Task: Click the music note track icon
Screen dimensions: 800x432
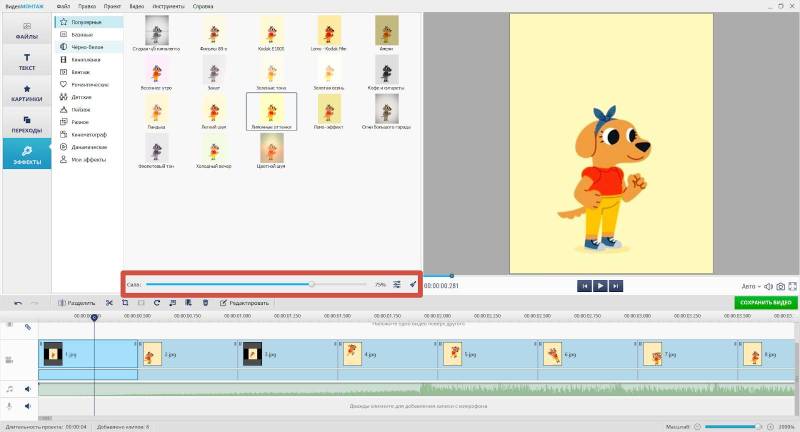Action: (x=9, y=389)
